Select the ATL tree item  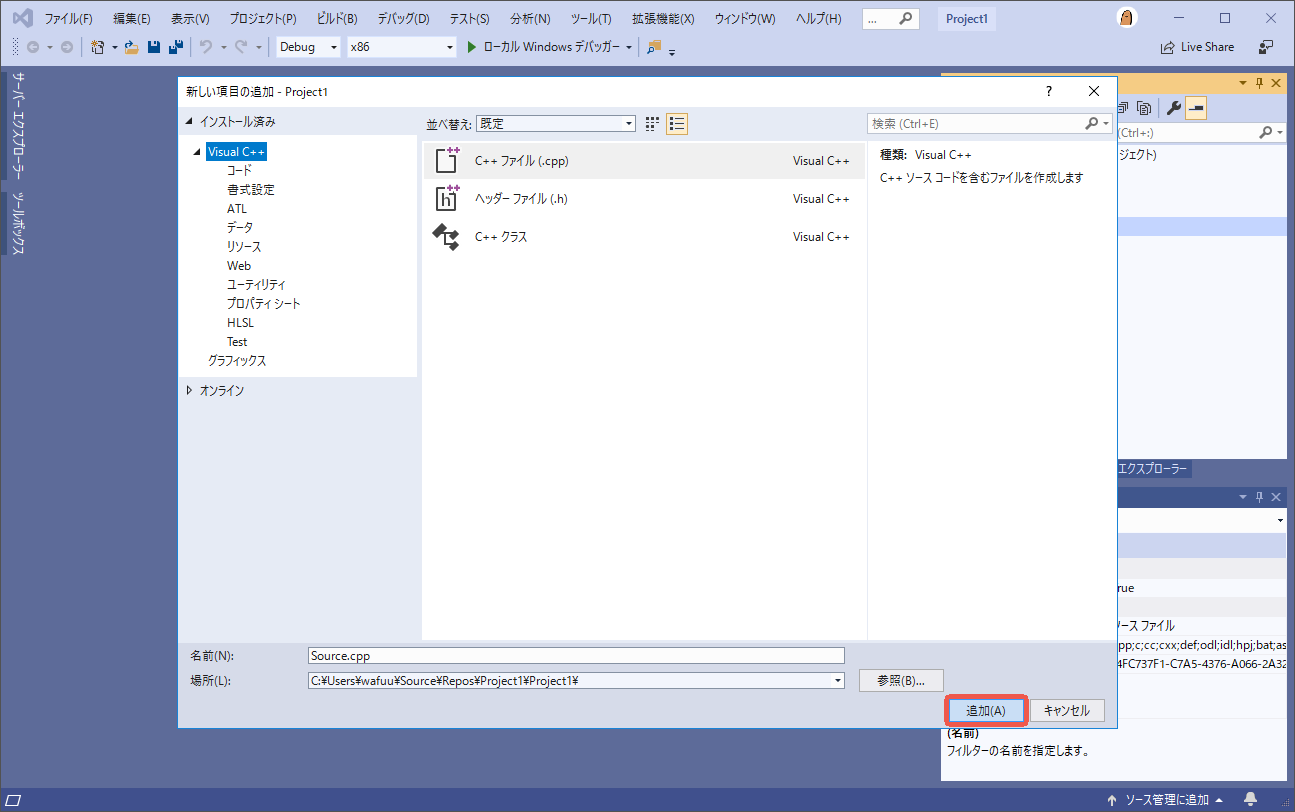tap(237, 209)
